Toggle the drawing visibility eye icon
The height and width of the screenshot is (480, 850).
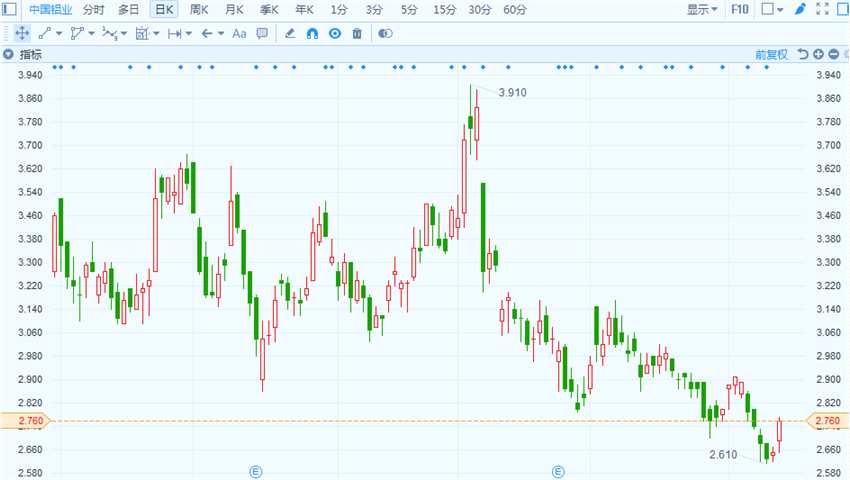[x=335, y=34]
